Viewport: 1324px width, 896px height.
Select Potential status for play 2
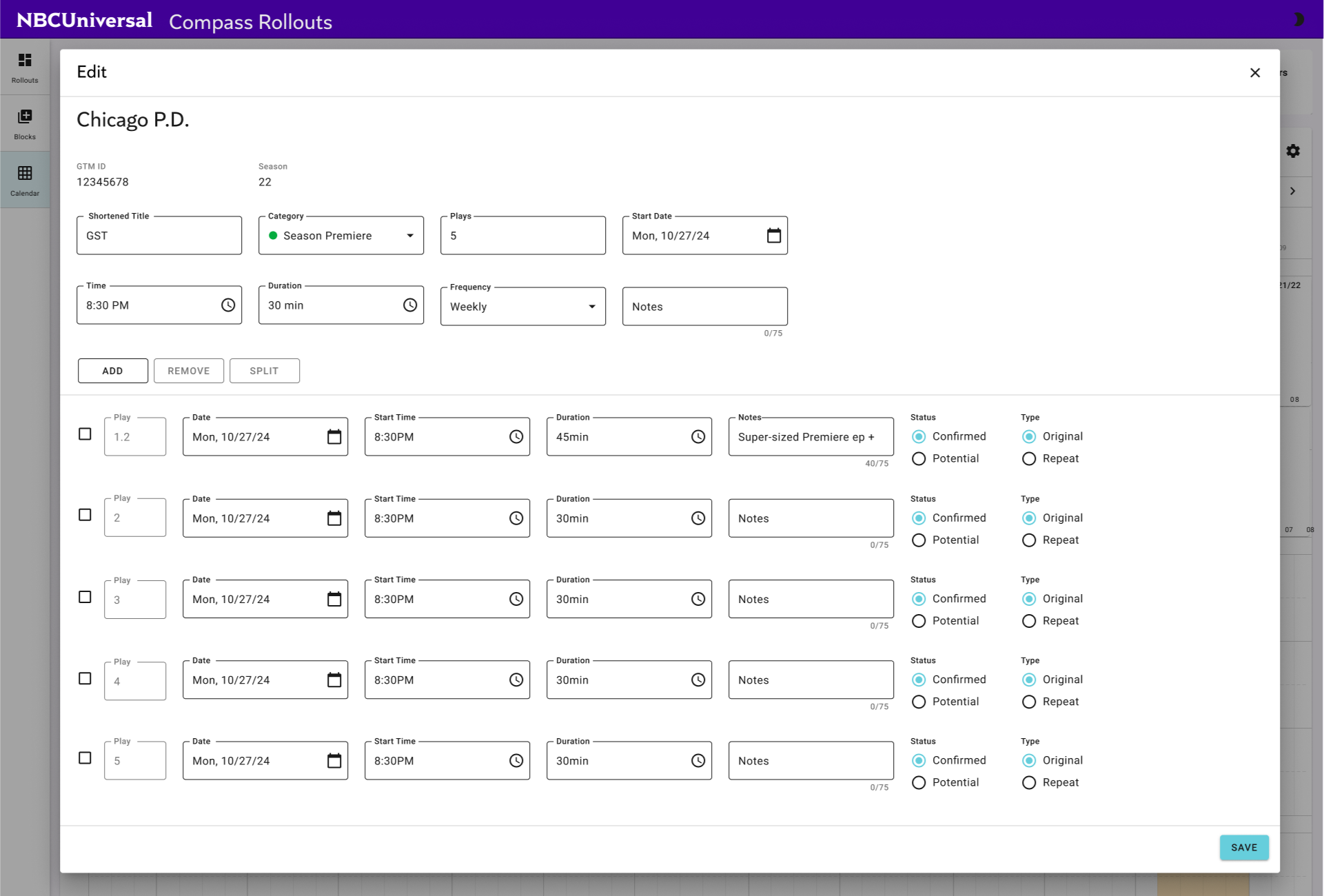pos(919,540)
